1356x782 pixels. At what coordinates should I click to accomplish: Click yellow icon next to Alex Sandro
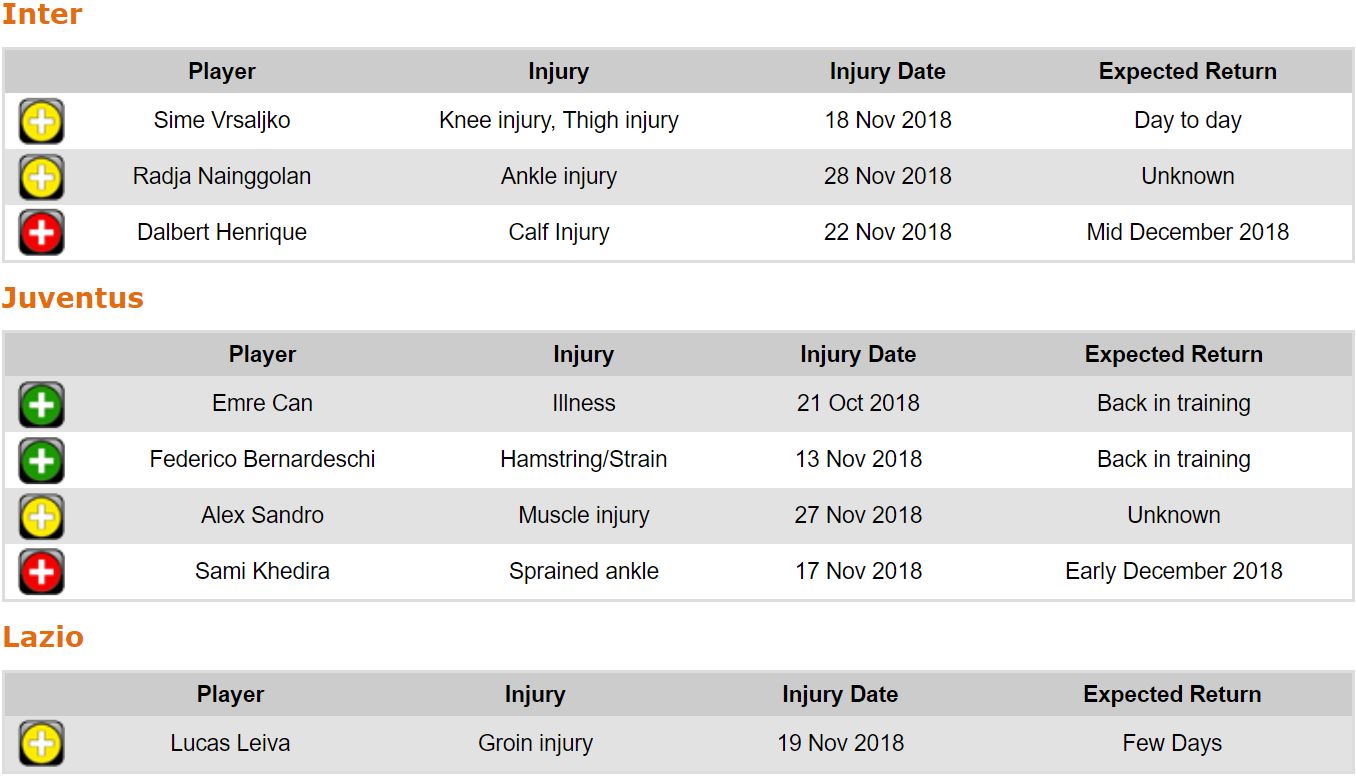click(x=41, y=516)
